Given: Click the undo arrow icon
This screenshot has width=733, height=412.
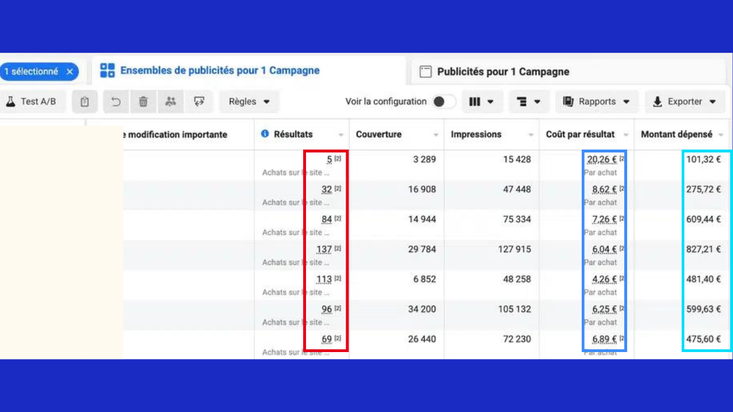Looking at the screenshot, I should [x=115, y=101].
